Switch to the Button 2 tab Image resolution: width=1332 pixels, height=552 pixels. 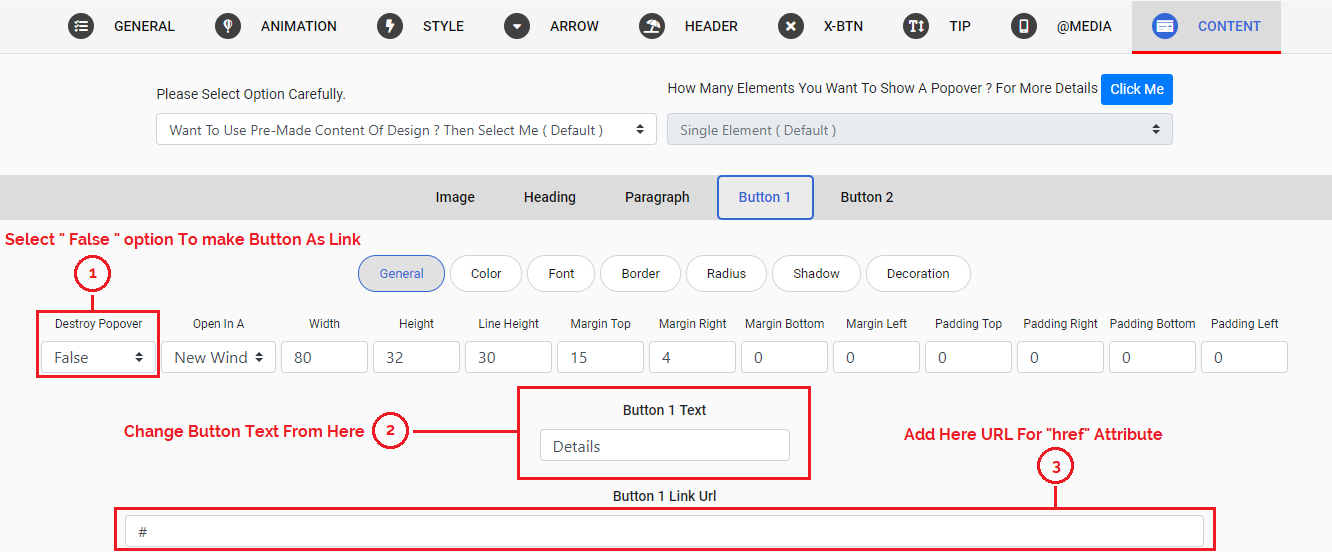point(866,197)
